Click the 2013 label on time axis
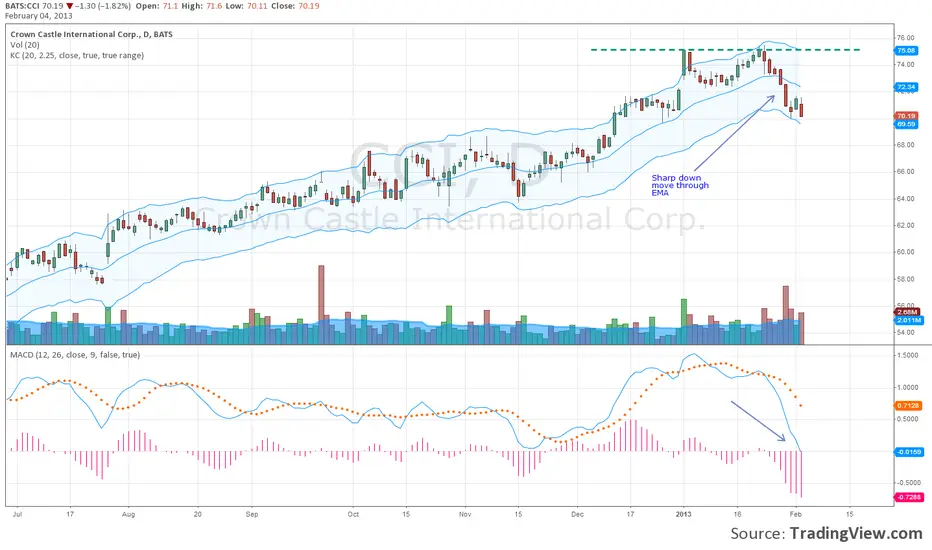This screenshot has height=550, width=932. point(684,514)
